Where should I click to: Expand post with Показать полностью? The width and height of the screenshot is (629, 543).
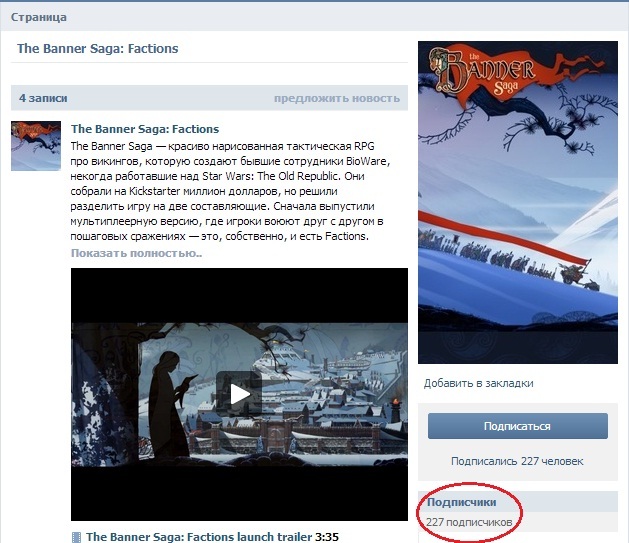coord(136,253)
